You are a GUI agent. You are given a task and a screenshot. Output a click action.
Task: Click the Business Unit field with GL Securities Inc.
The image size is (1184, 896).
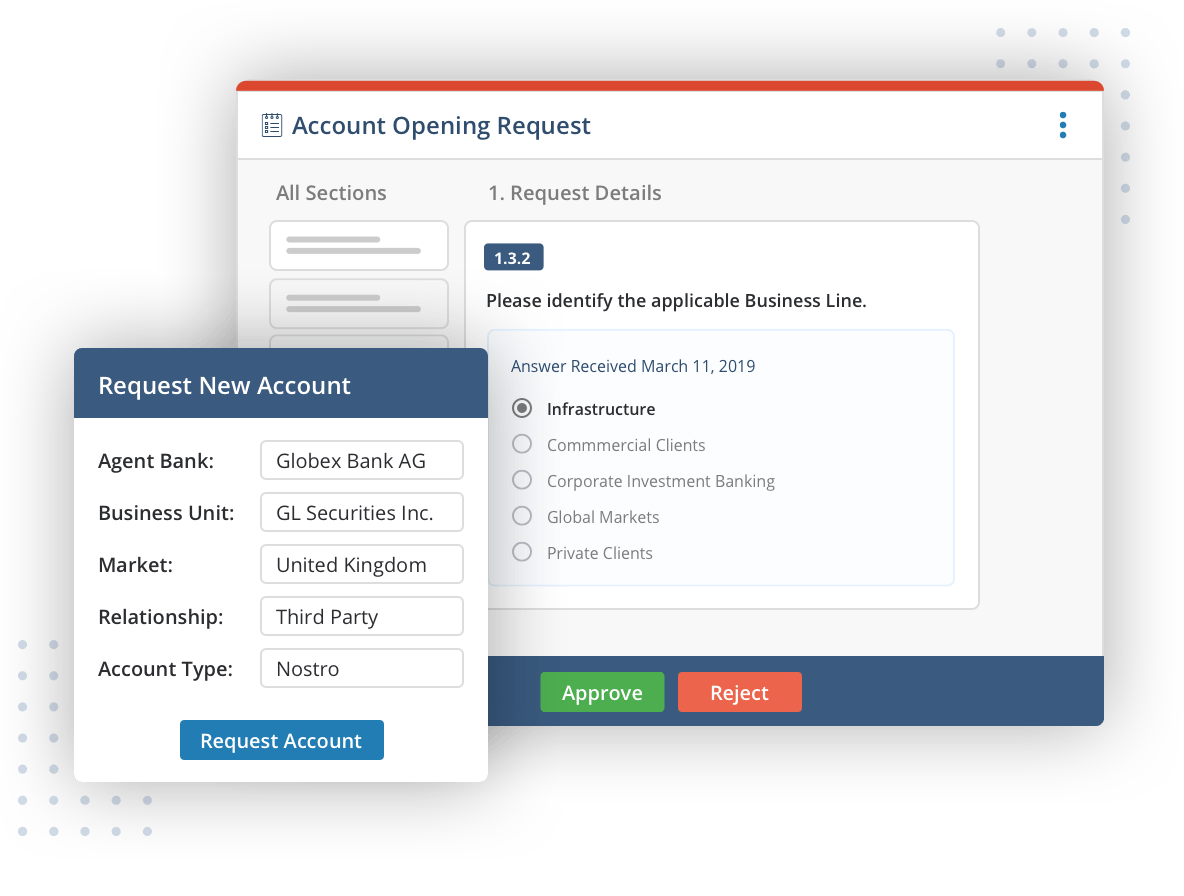361,512
